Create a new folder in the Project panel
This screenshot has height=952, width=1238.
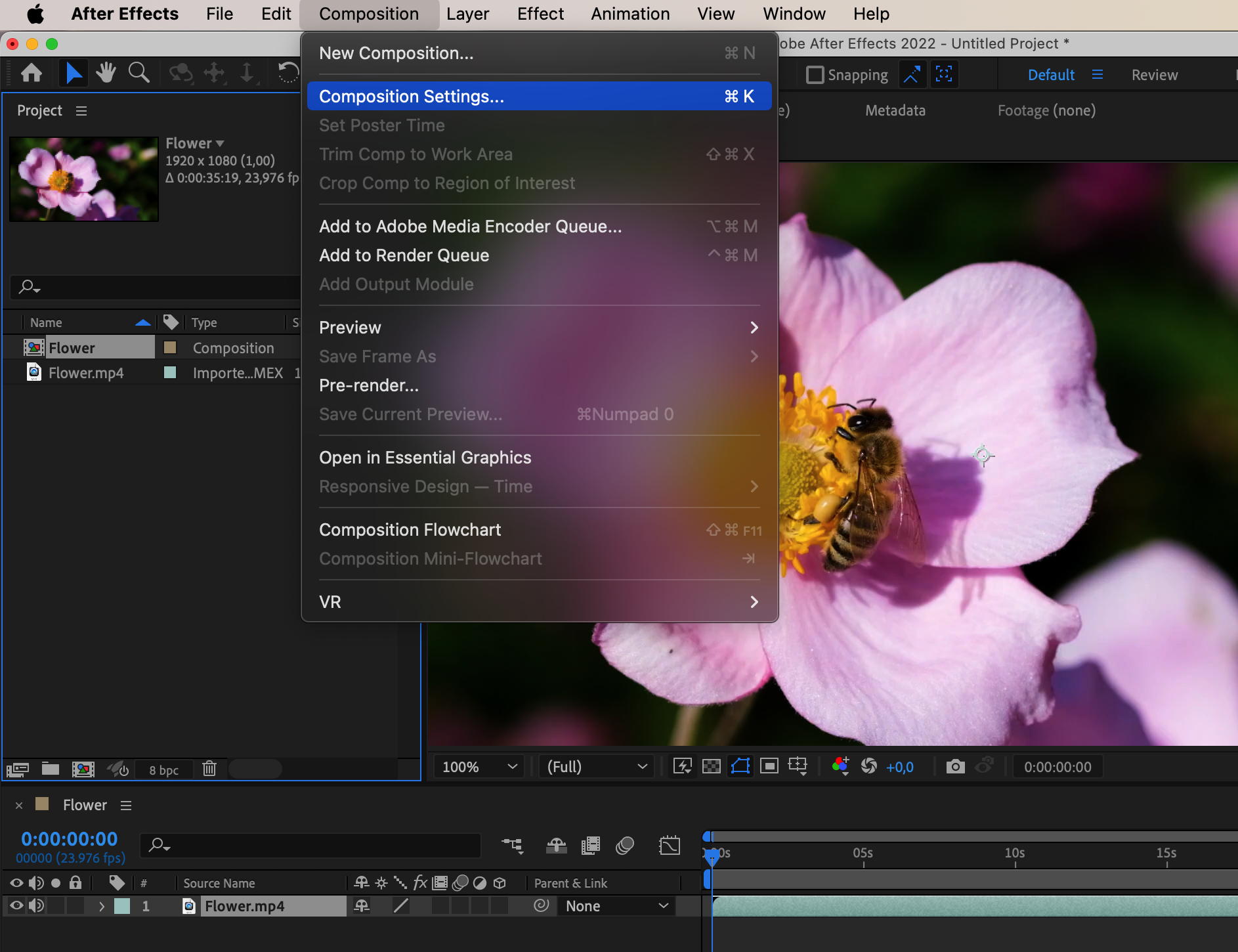click(51, 768)
